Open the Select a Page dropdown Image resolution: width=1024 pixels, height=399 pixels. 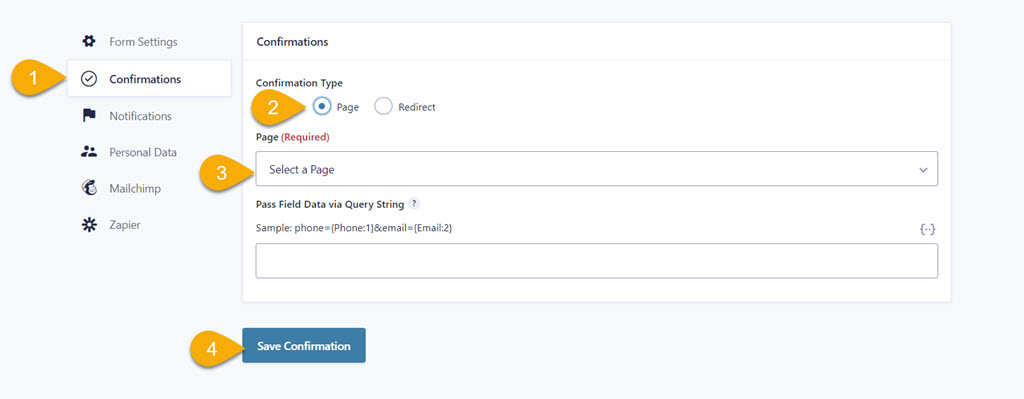tap(596, 169)
